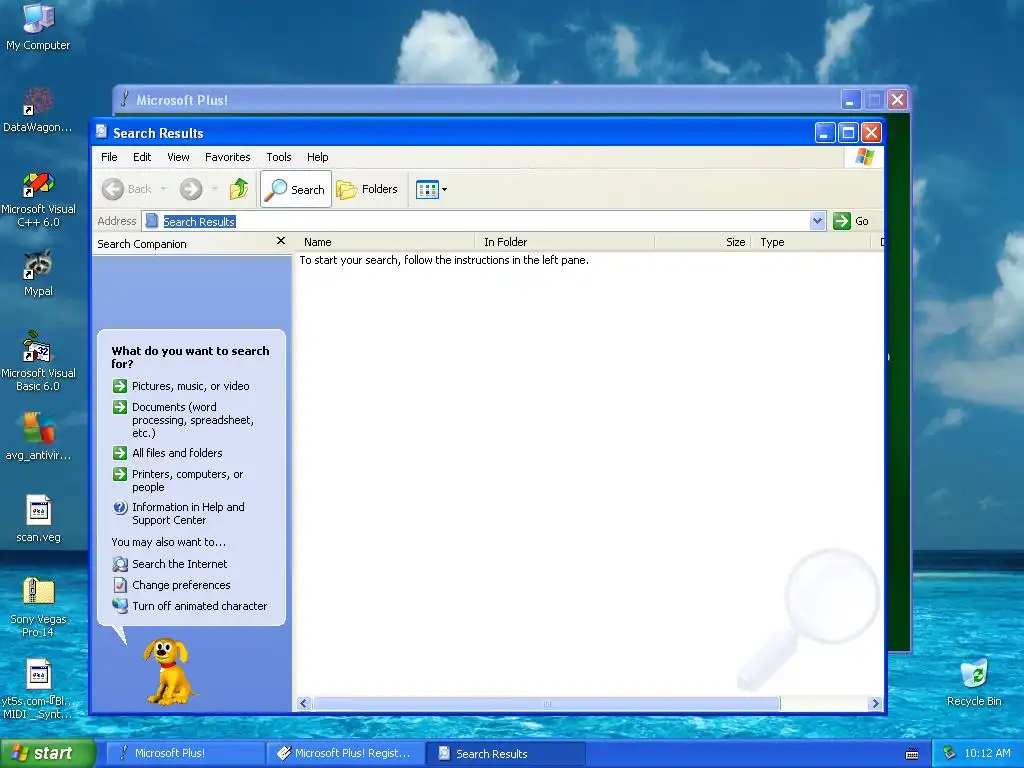Select the avg_antivir installer desktop icon

pyautogui.click(x=38, y=436)
